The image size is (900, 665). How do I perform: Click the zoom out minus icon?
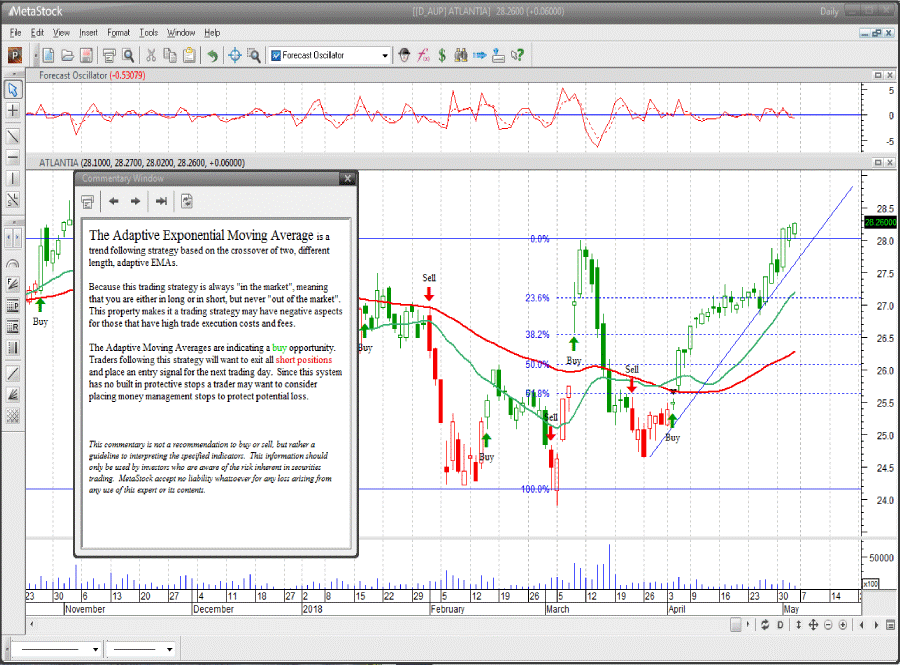(828, 625)
